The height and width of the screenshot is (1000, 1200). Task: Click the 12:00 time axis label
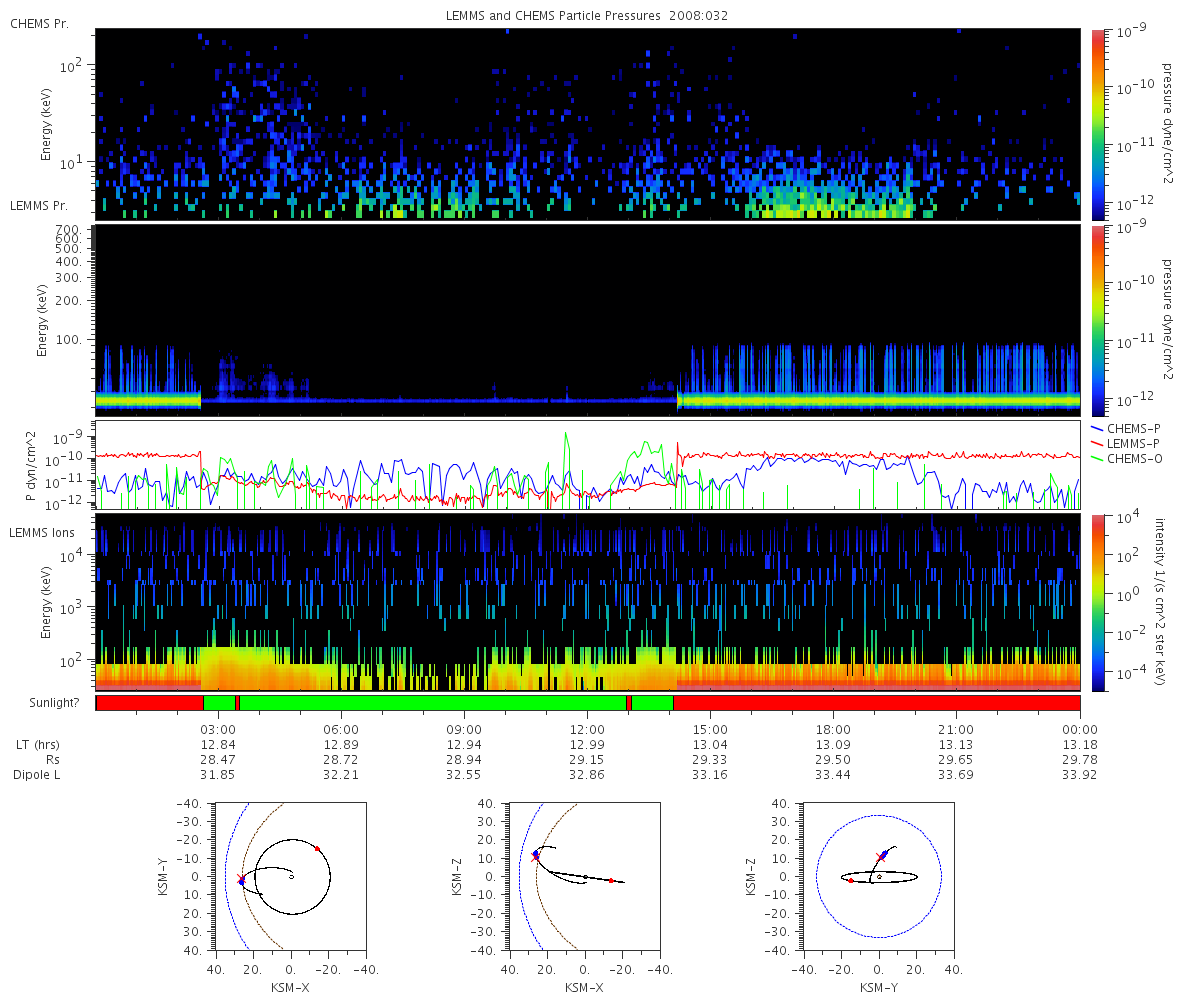(587, 729)
